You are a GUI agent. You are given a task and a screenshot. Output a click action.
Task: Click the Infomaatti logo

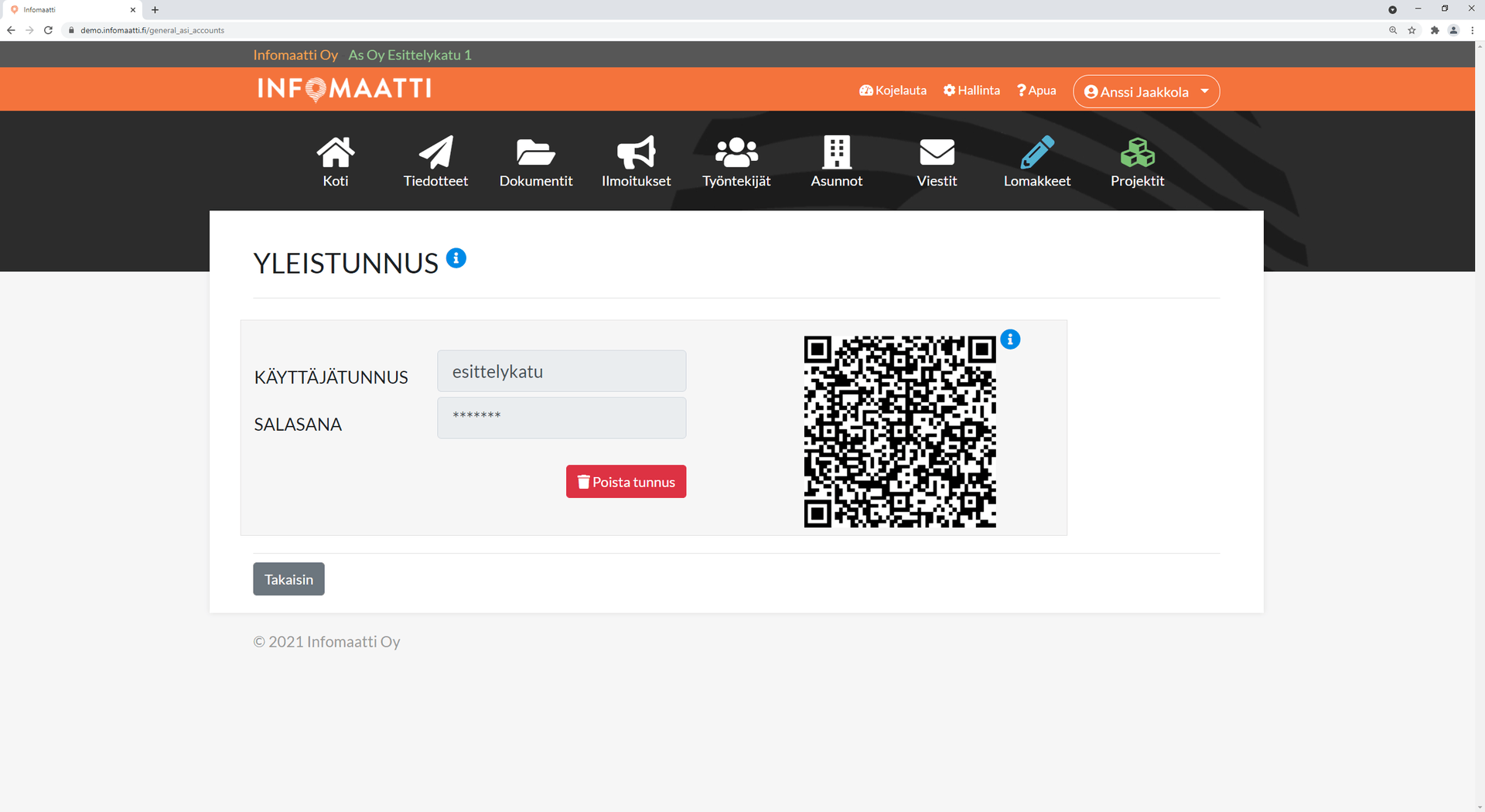344,89
